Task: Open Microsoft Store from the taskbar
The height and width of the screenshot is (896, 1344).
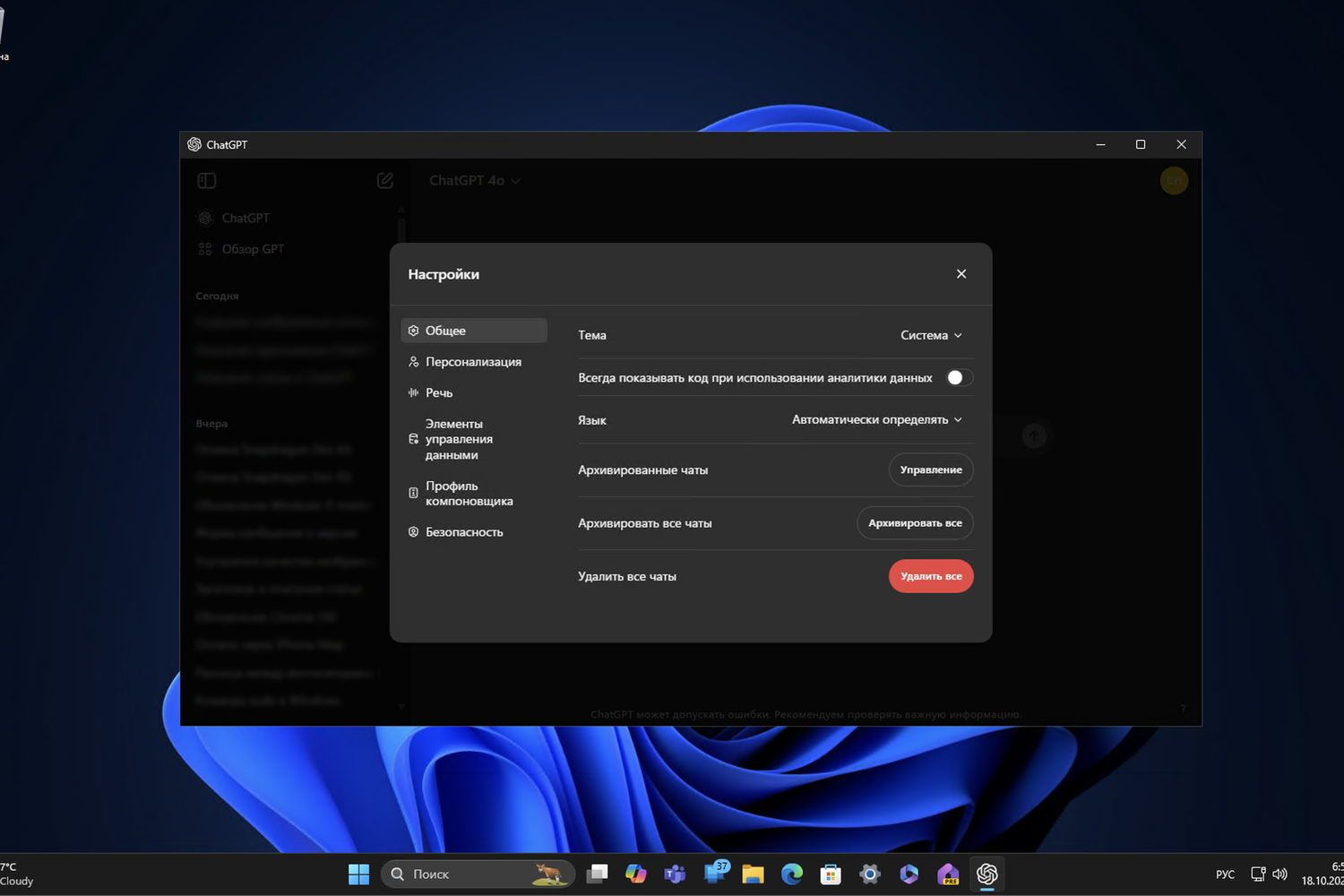Action: 831,874
